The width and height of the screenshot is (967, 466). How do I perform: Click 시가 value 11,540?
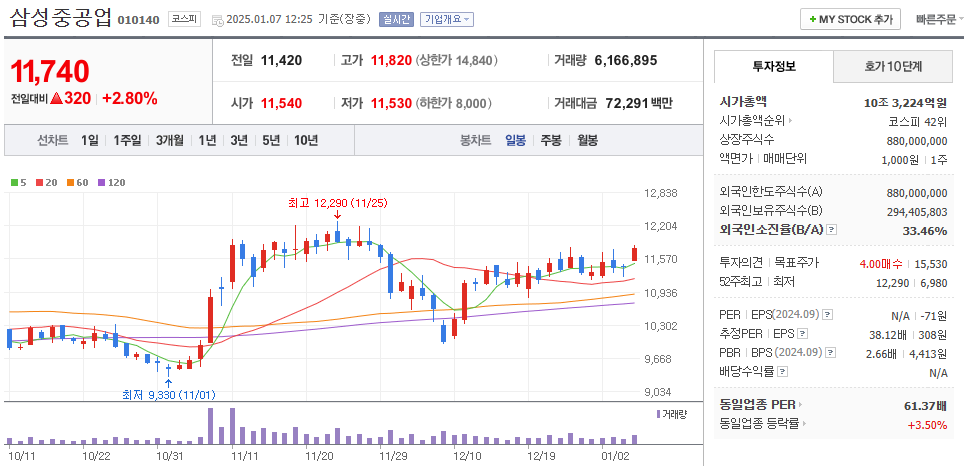click(x=281, y=103)
